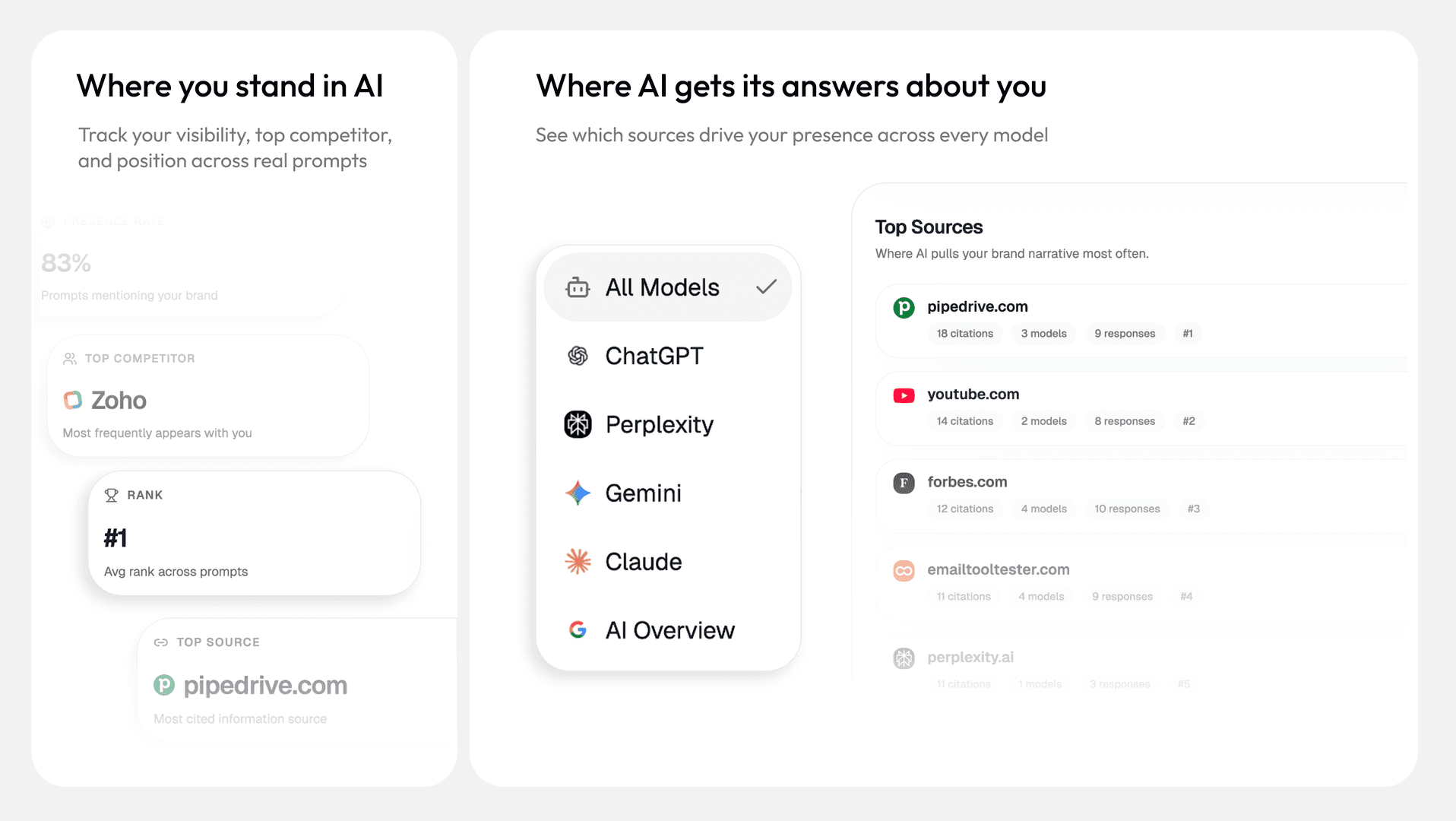Open the youtube.com source entry
This screenshot has height=821, width=1456.
pos(973,395)
